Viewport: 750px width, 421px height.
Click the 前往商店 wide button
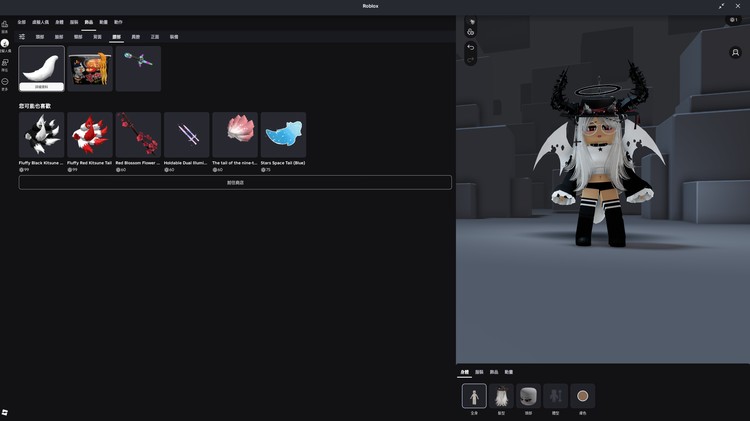(235, 183)
